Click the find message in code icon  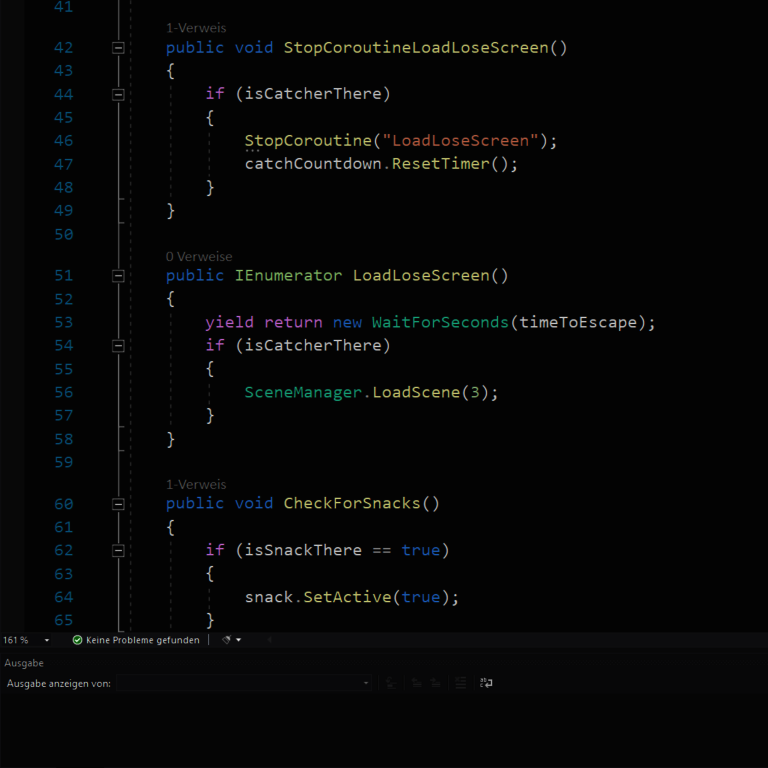391,683
